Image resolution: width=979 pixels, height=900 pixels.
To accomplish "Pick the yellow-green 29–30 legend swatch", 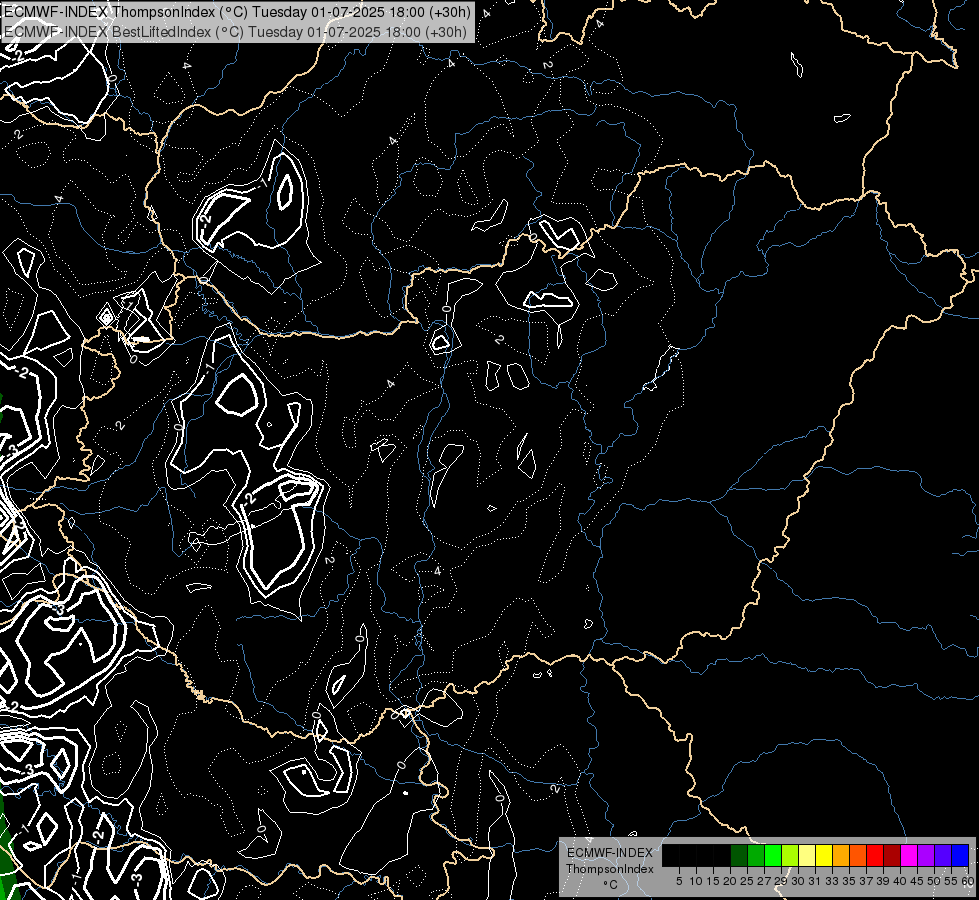I will coord(790,855).
